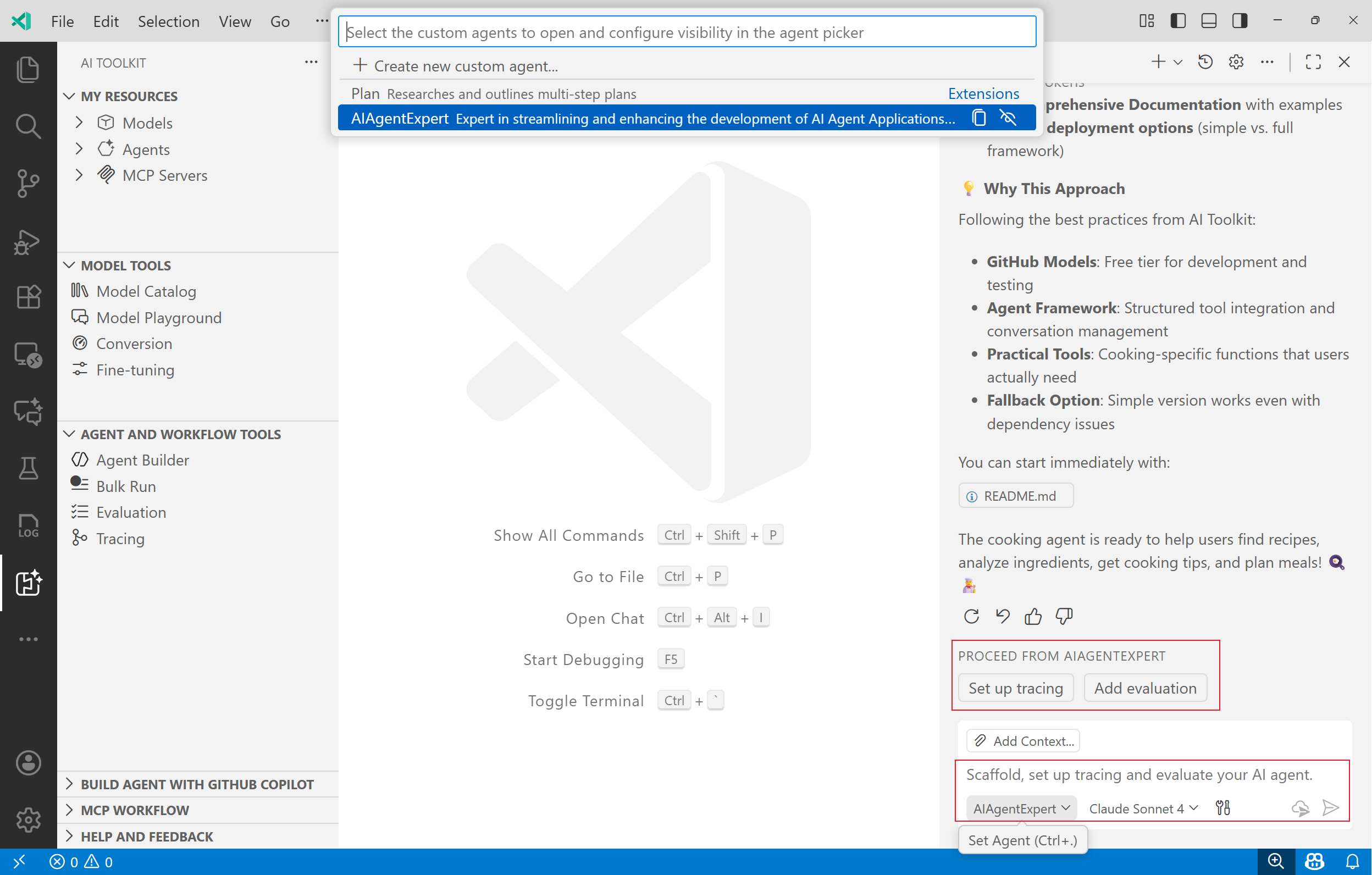Open the Selection menu
The image size is (1372, 875).
(x=169, y=21)
